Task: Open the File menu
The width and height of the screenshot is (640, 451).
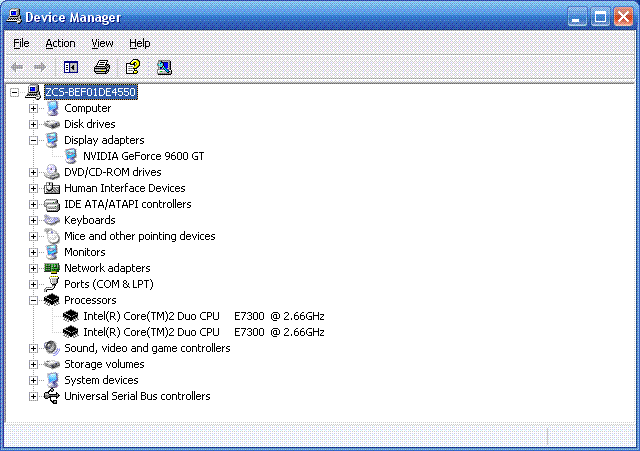Action: coord(21,43)
